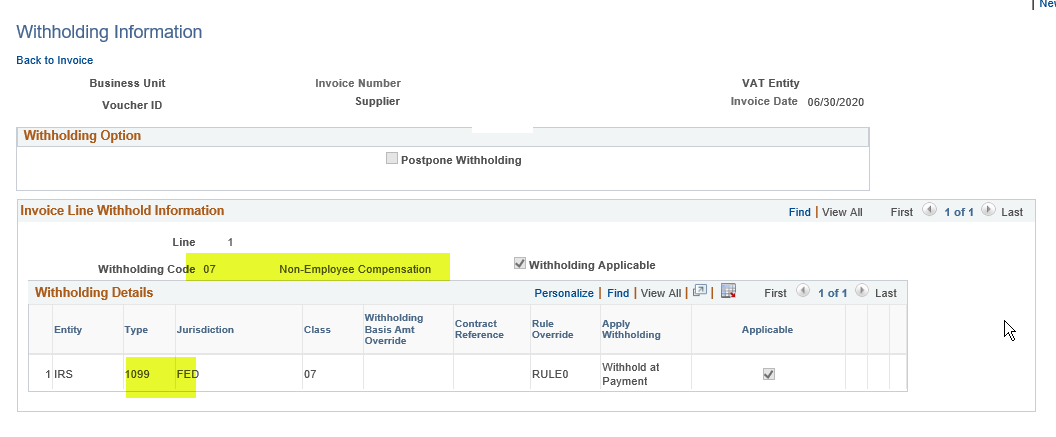Select the IRS entity cell

tap(63, 374)
